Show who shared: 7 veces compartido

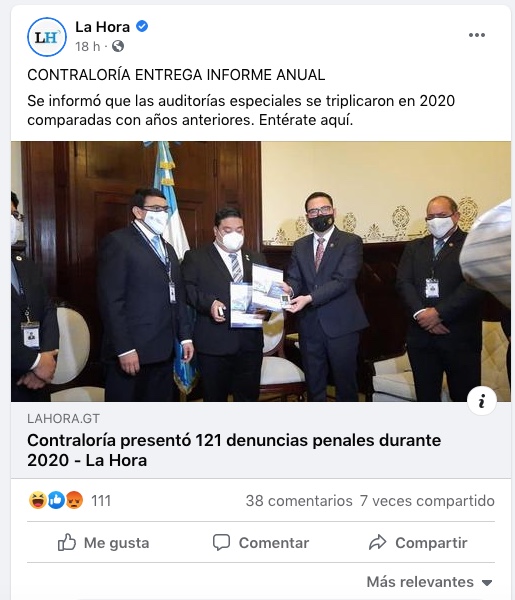click(427, 501)
